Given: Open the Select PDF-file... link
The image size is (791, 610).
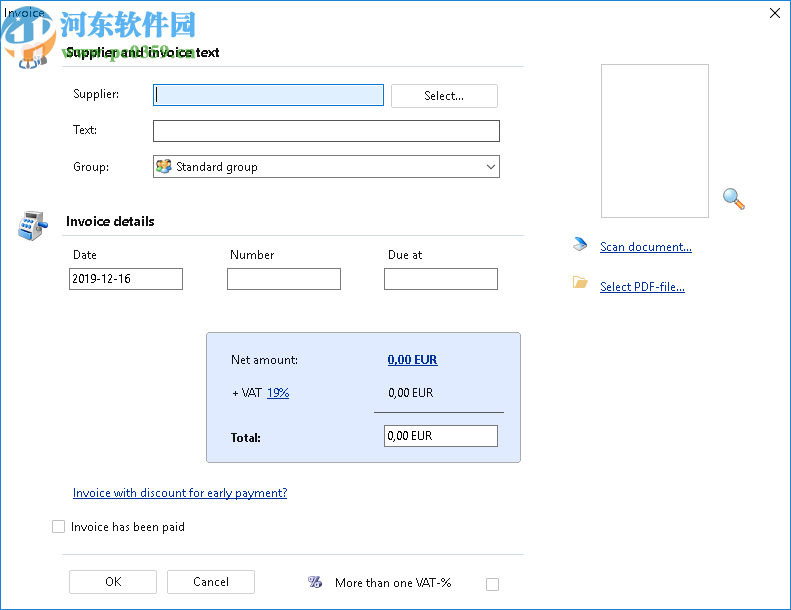Looking at the screenshot, I should [642, 287].
